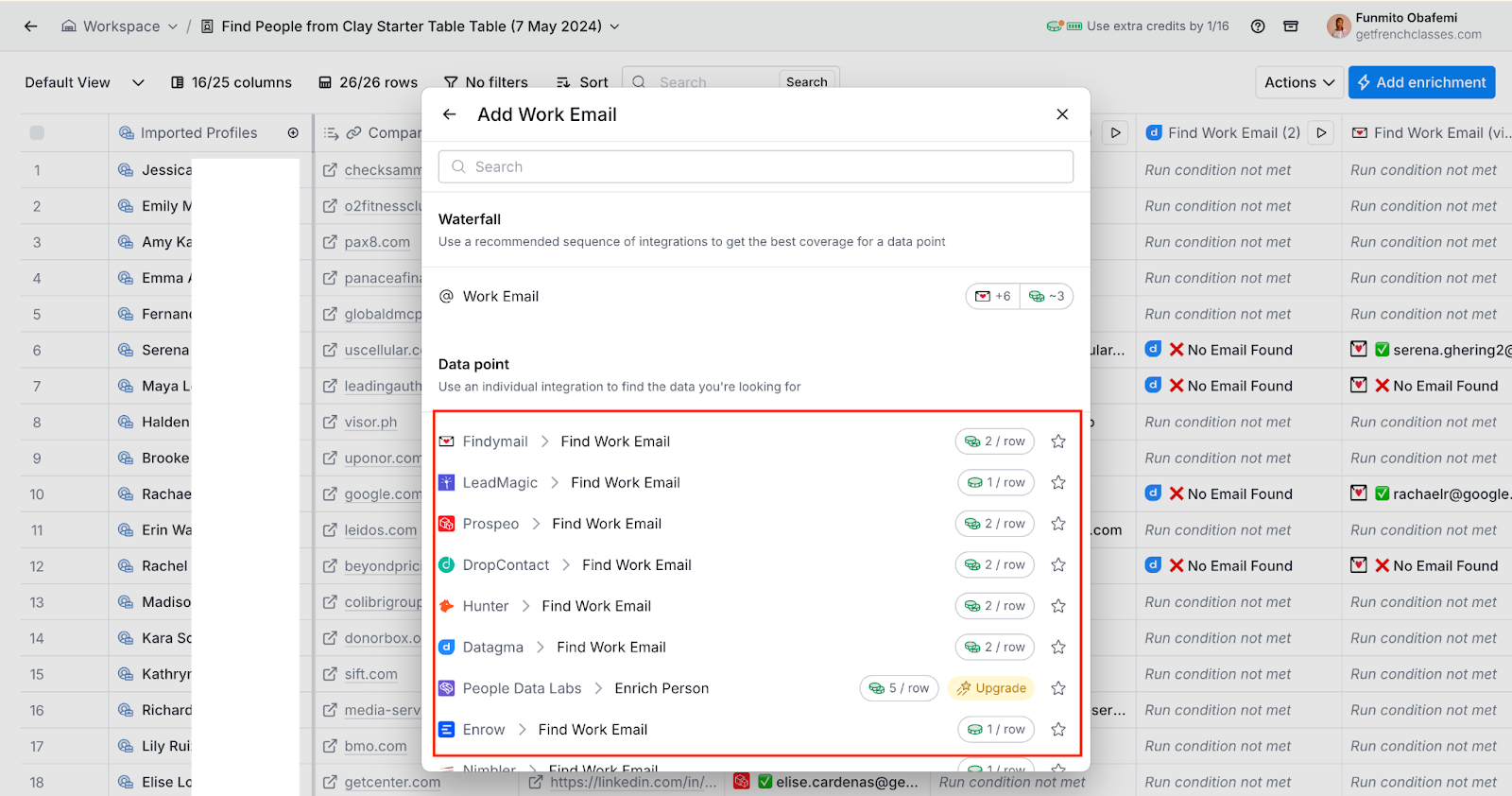1512x796 pixels.
Task: Click the Add enrichment button
Action: point(1421,82)
